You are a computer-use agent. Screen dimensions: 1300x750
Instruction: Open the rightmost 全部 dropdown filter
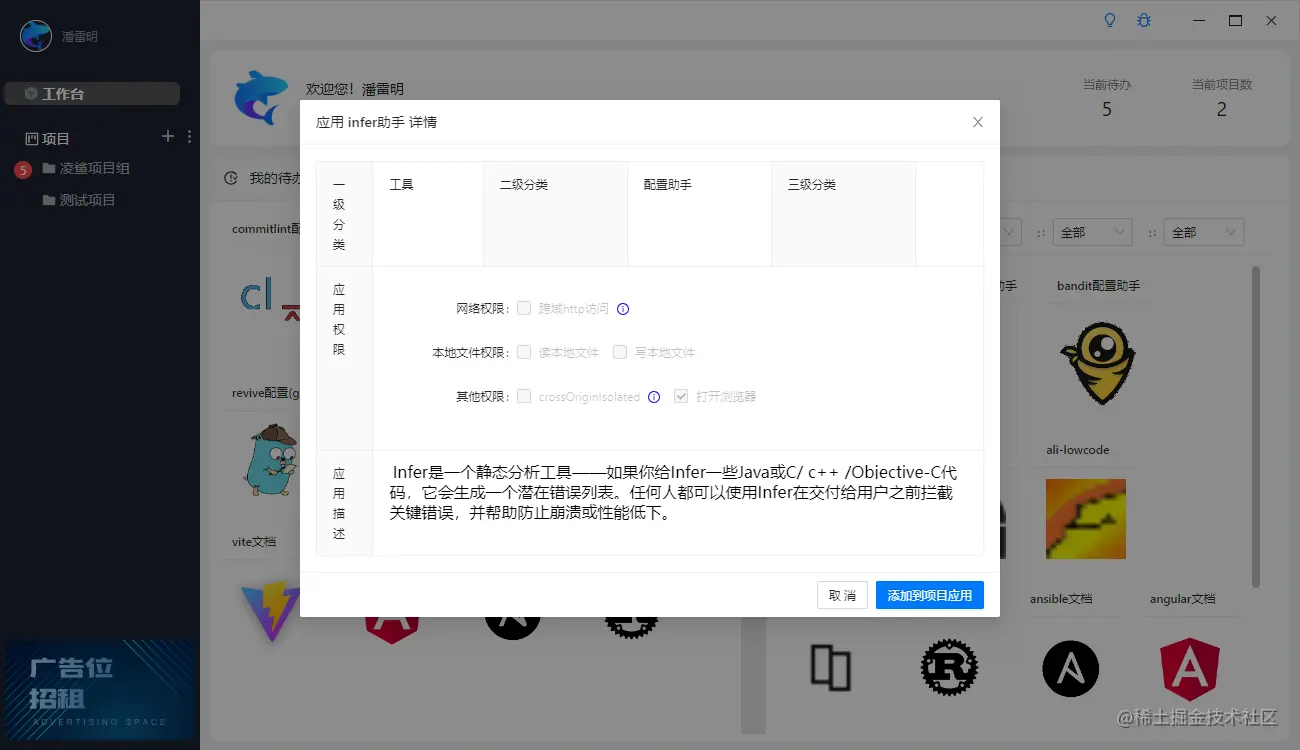[x=1204, y=232]
